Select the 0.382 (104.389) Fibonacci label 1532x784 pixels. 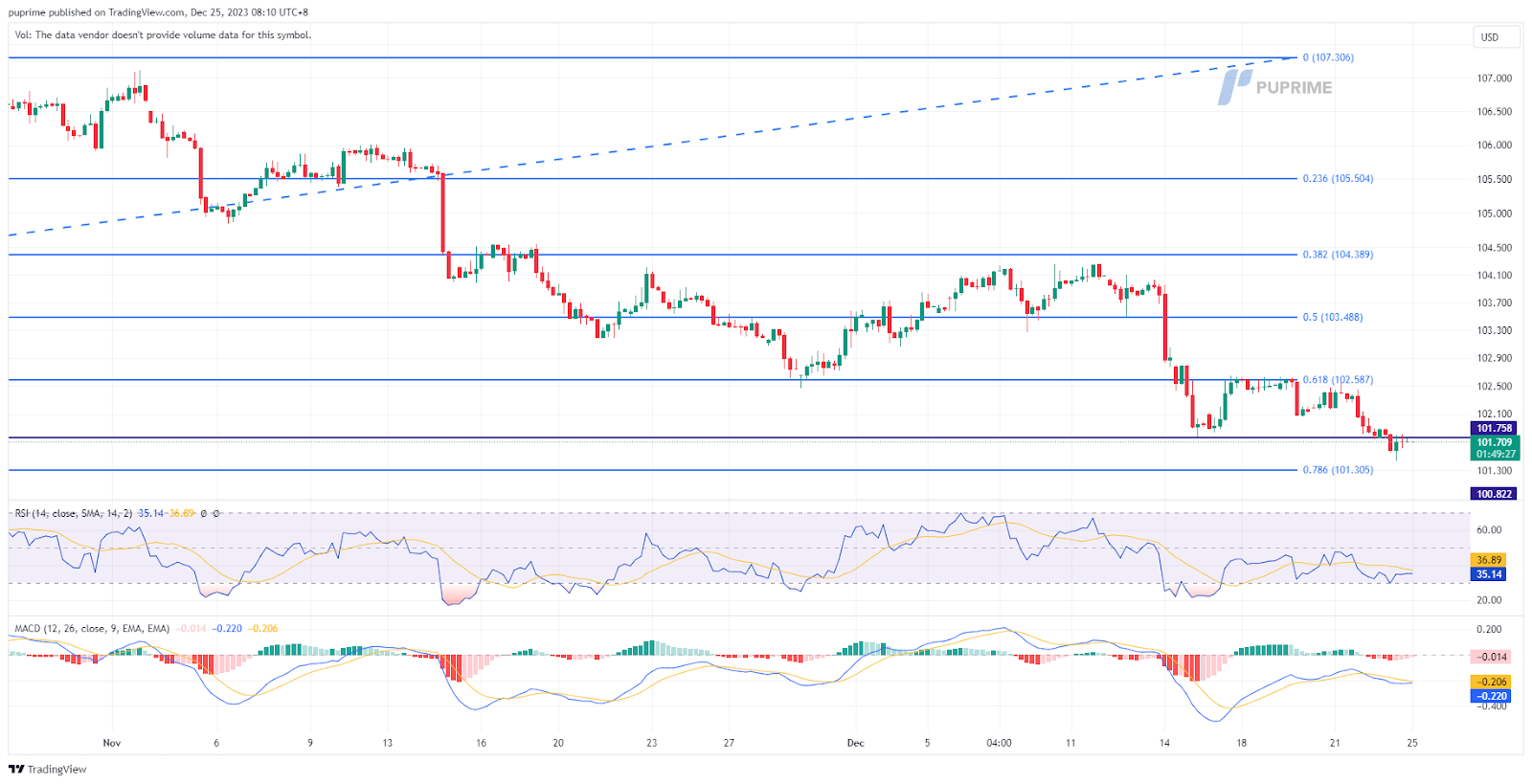[1338, 255]
